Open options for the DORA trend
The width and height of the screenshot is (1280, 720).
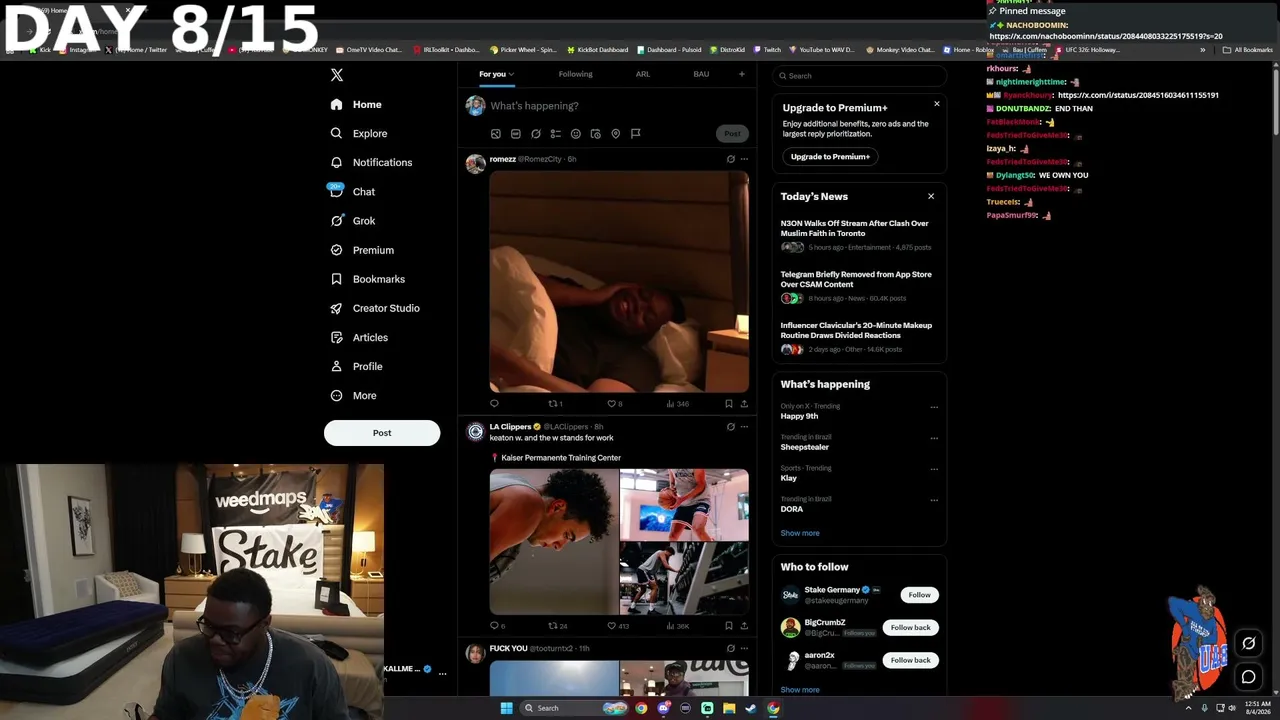[x=934, y=500]
